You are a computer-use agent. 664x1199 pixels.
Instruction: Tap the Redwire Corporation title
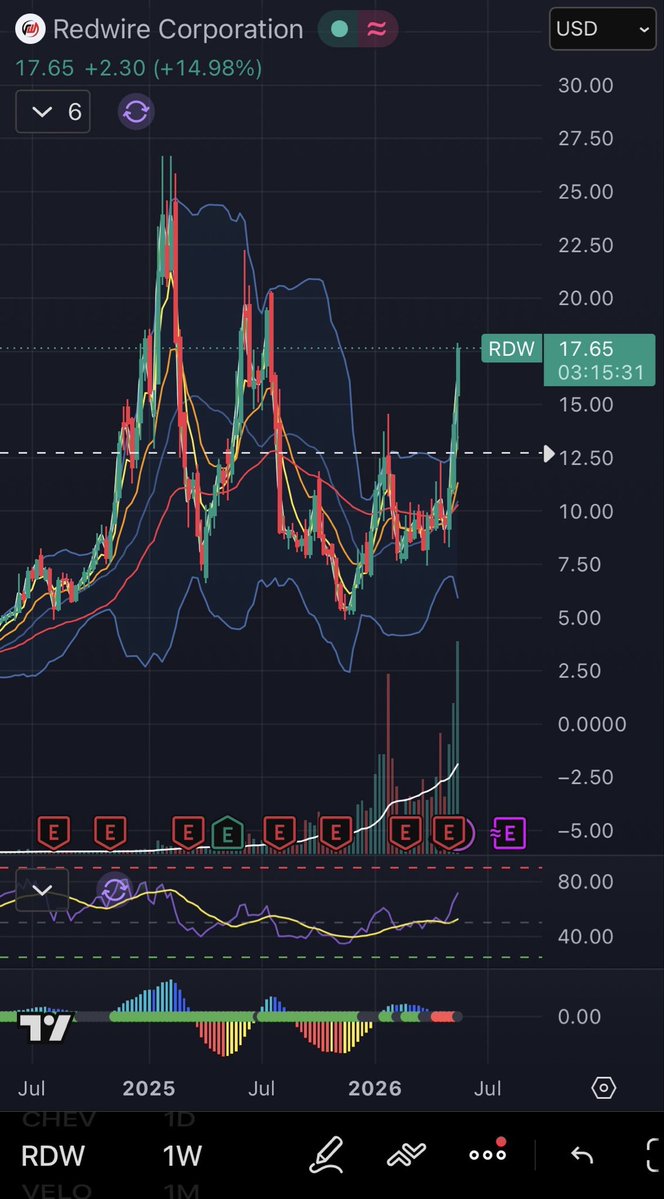(x=178, y=30)
